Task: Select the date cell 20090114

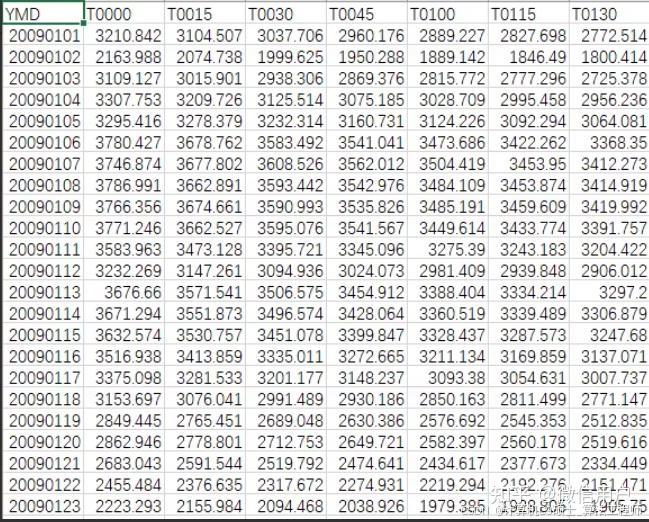Action: point(43,313)
